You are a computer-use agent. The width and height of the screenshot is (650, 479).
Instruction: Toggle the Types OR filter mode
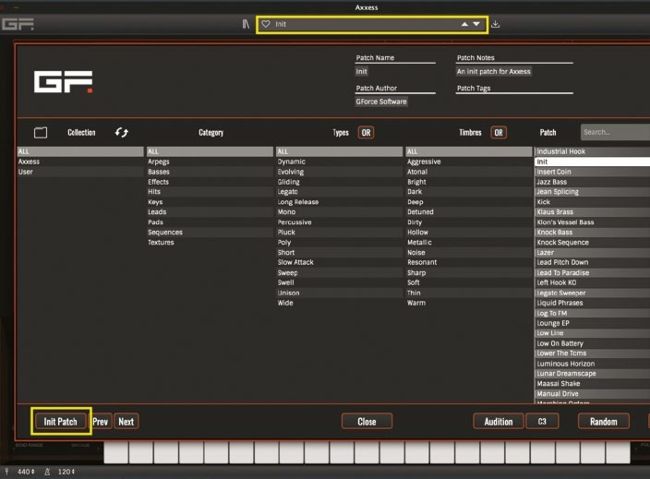[x=366, y=132]
